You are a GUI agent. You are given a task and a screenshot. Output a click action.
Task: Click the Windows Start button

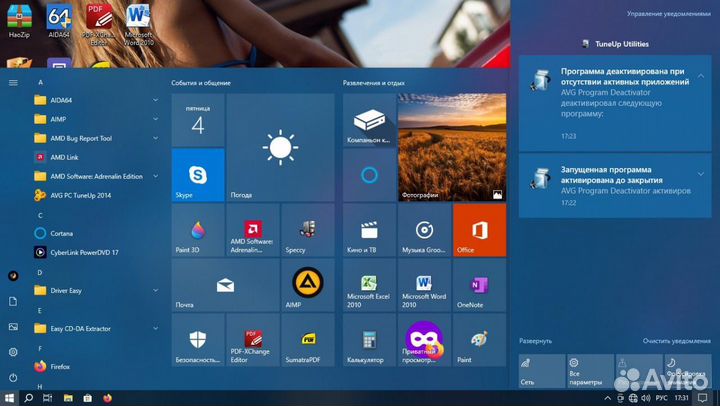[9, 398]
